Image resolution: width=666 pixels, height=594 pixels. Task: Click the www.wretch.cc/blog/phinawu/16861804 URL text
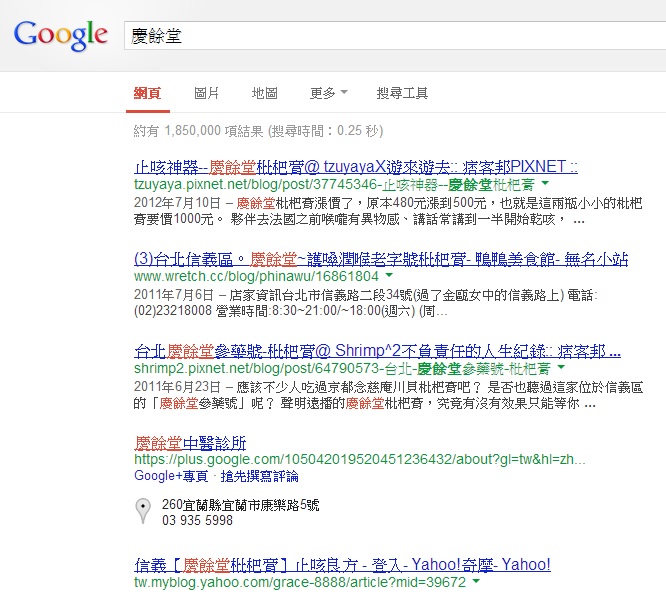click(256, 277)
